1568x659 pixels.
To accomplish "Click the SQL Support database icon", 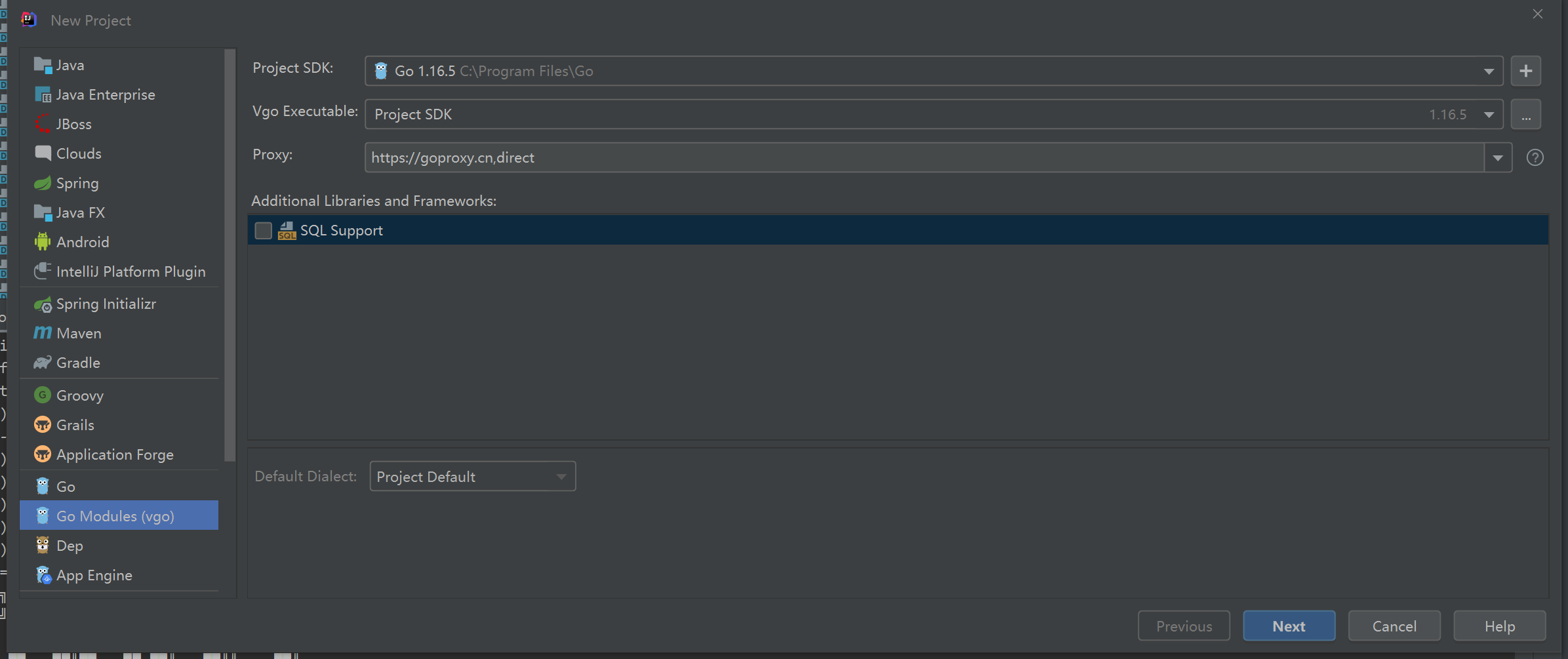I will 287,230.
